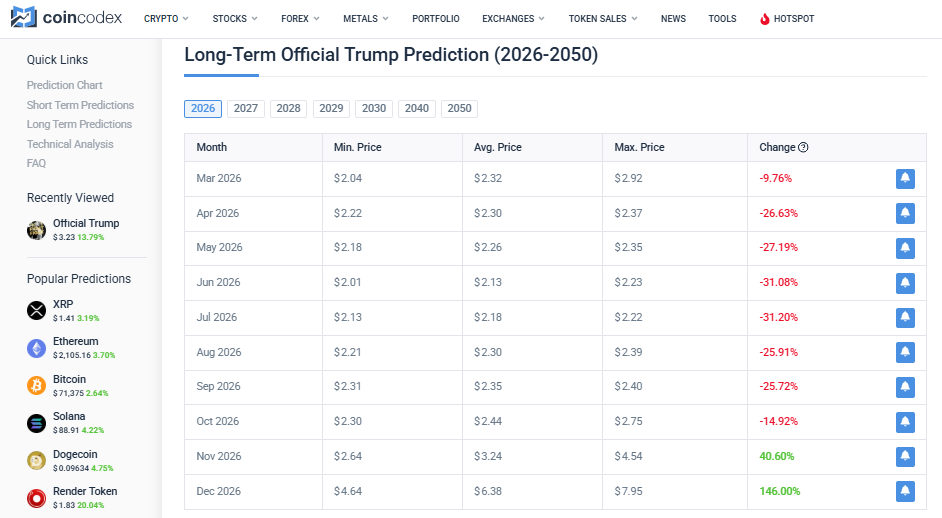Select the 2050 year tab
The height and width of the screenshot is (518, 942).
click(x=459, y=109)
